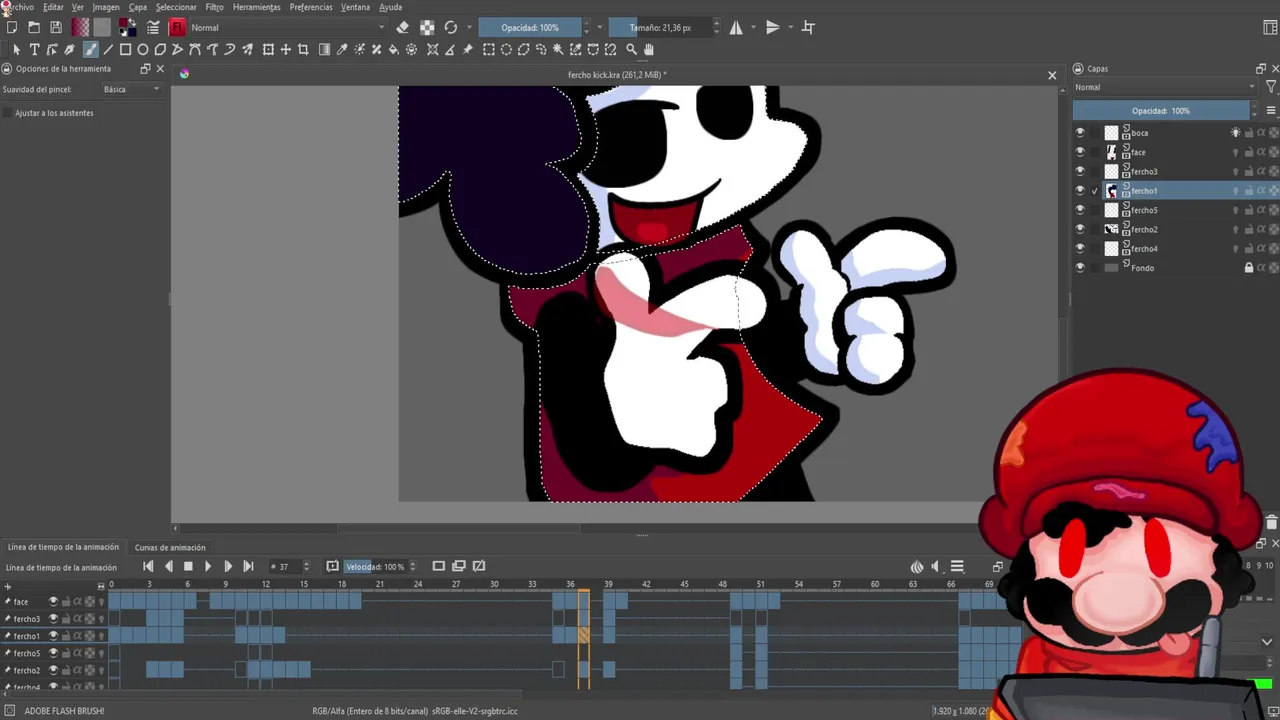Open file with the folder icon

tap(33, 27)
